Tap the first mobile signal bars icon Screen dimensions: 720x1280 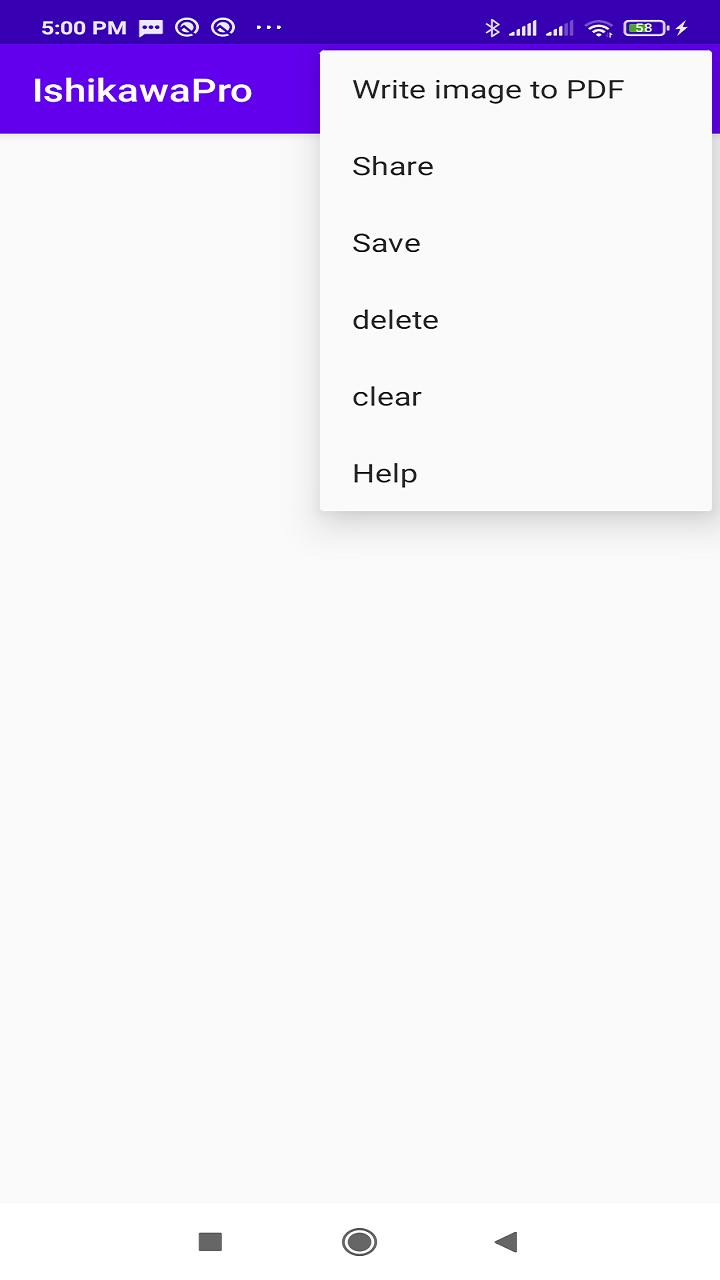click(523, 28)
